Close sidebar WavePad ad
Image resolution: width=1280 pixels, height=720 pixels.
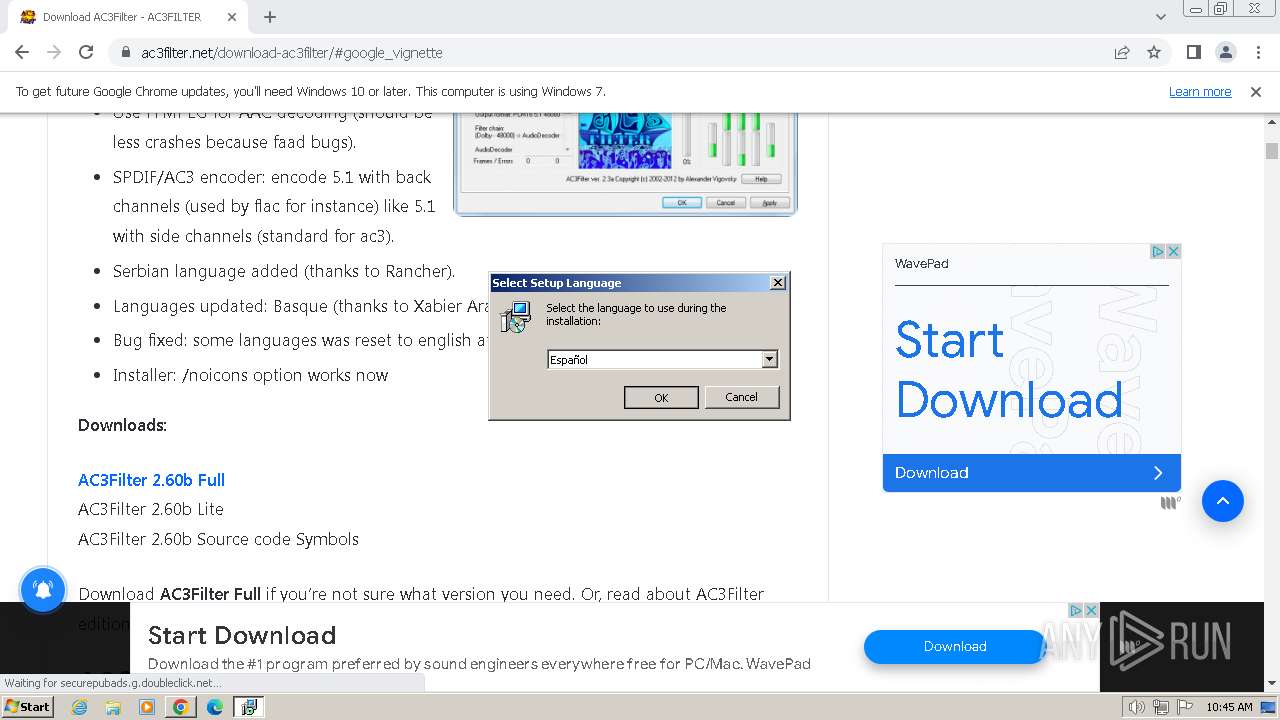(1174, 251)
